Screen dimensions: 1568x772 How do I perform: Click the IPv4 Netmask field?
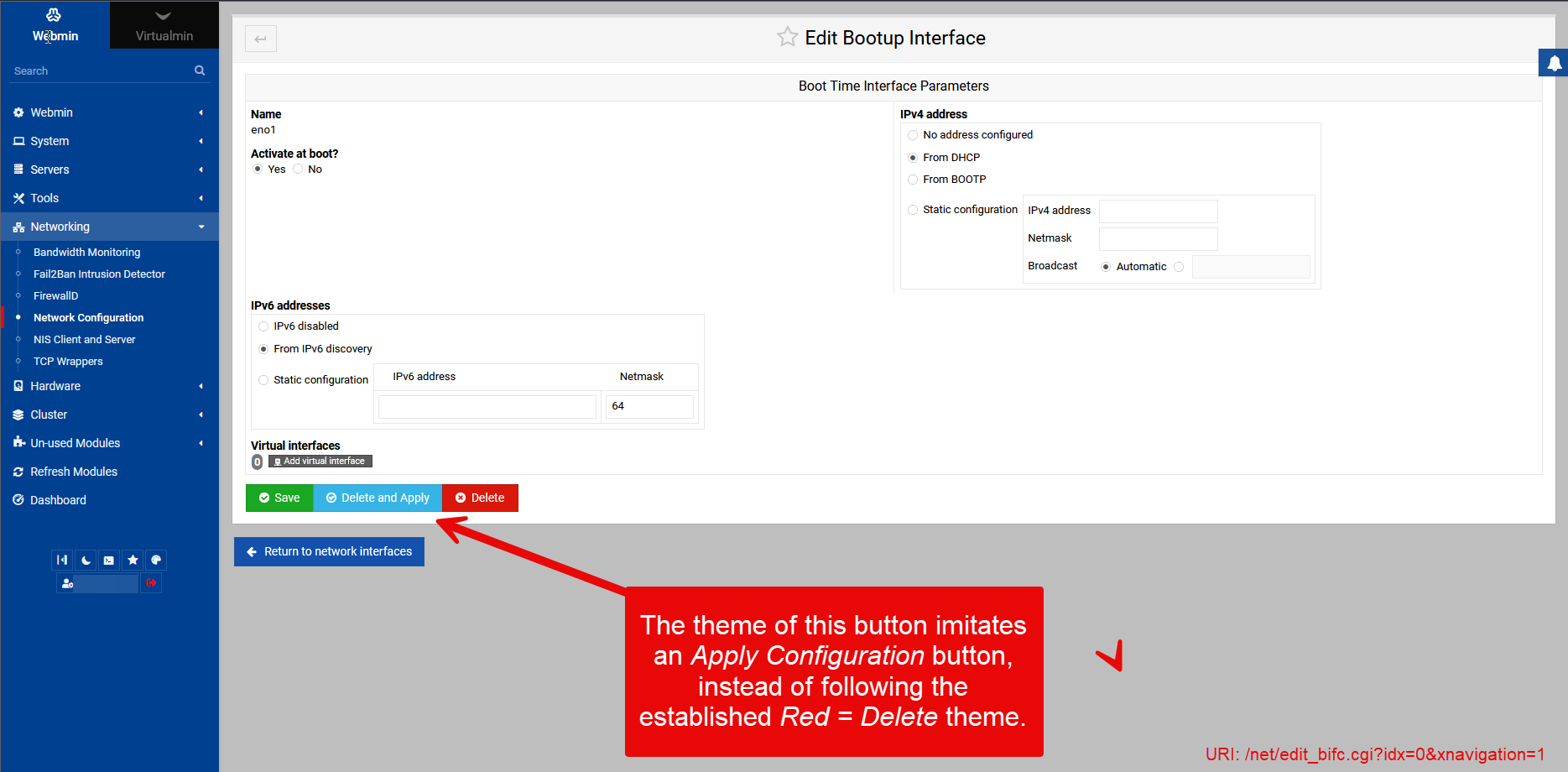point(1159,238)
